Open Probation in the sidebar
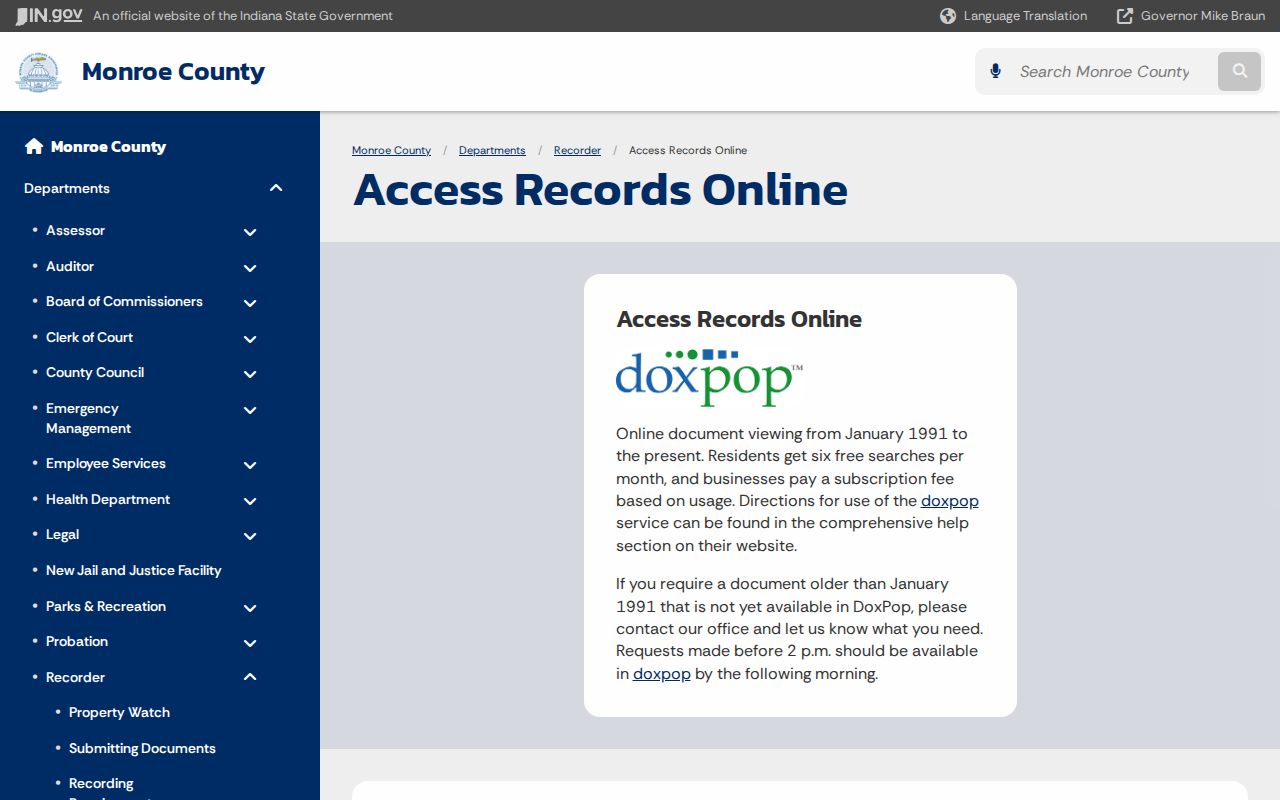 point(77,641)
